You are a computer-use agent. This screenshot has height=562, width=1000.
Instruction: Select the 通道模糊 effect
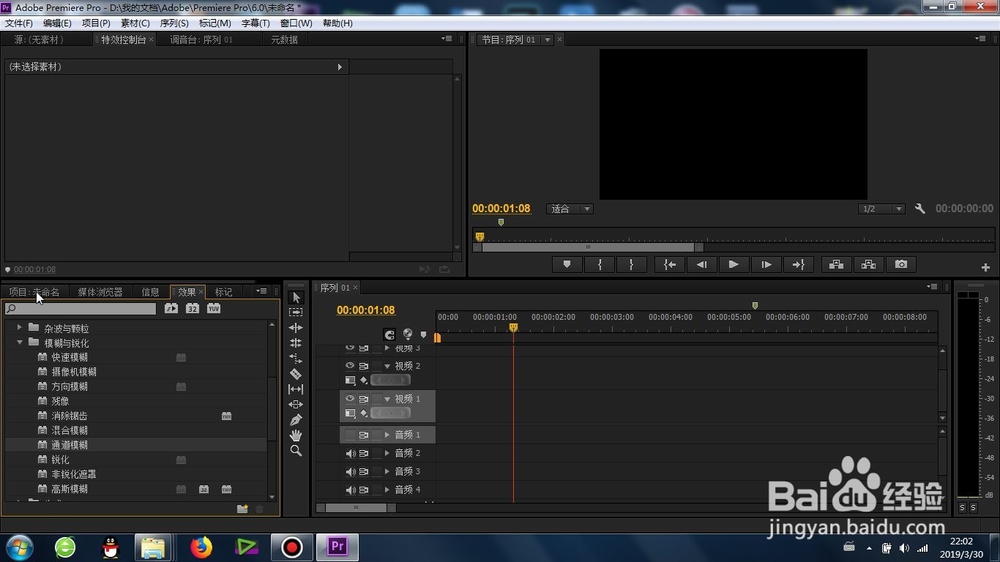click(x=70, y=445)
